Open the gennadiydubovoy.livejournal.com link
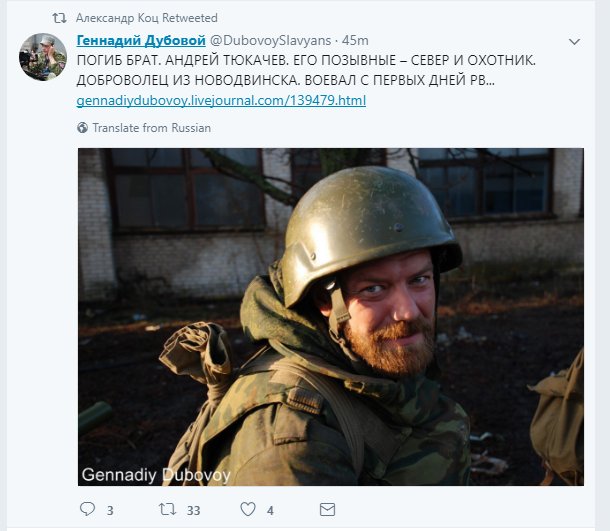The width and height of the screenshot is (610, 531). [x=221, y=101]
